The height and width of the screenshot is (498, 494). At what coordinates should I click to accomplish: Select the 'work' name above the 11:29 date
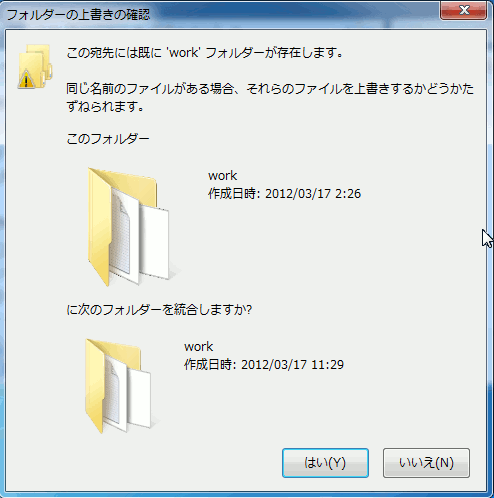pos(198,347)
